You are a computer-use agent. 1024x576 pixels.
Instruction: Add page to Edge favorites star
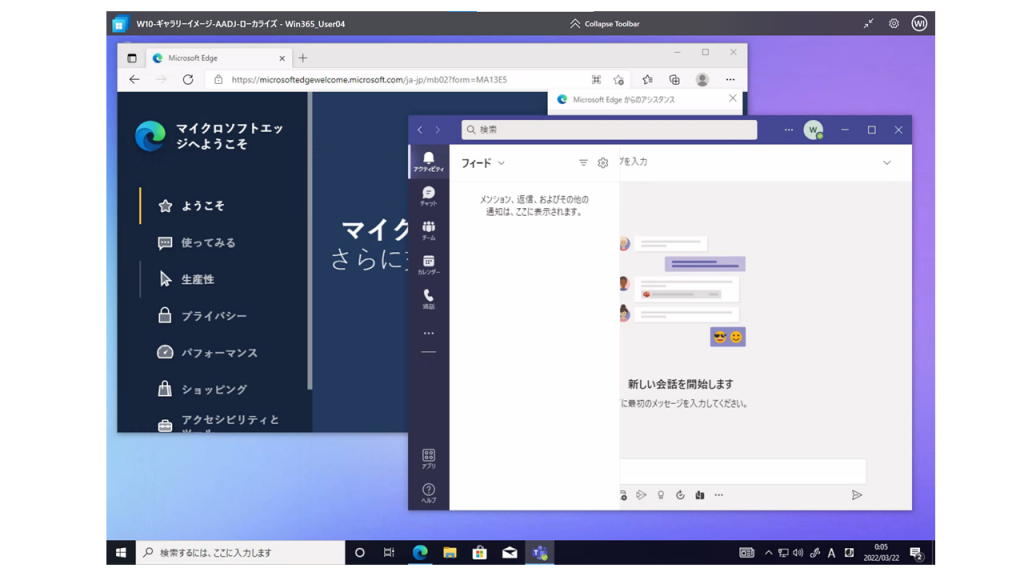click(618, 80)
